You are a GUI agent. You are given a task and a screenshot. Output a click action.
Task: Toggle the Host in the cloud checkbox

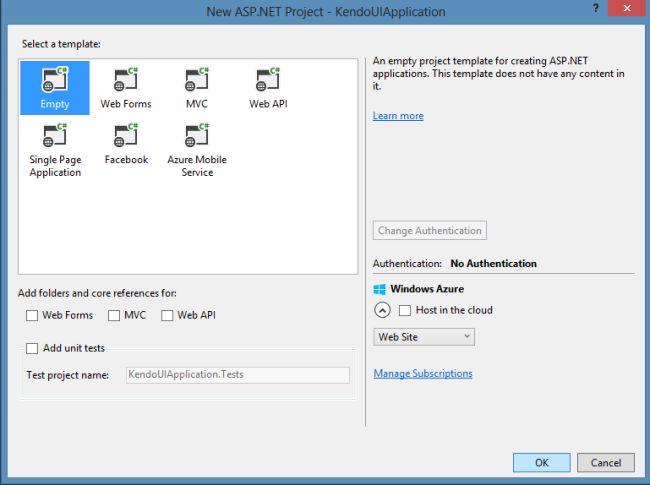pyautogui.click(x=405, y=310)
